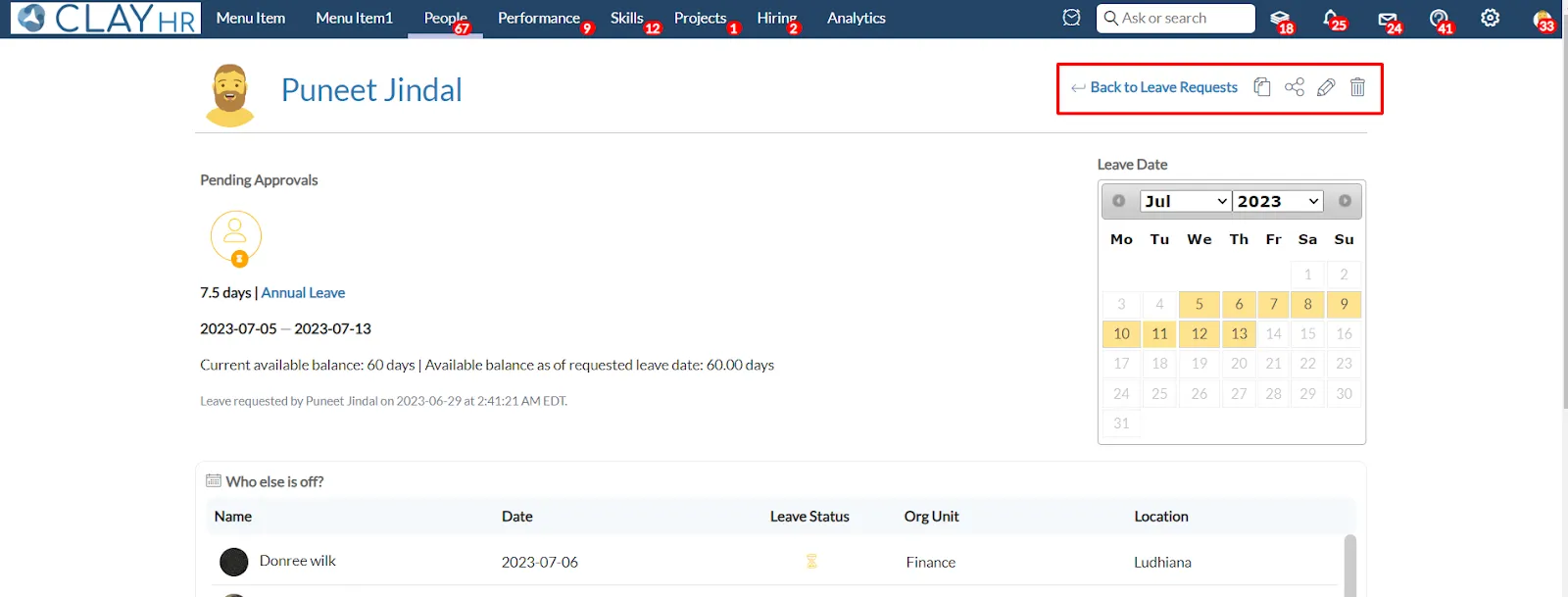Screen dimensions: 1568x597
Task: Open the People menu
Action: tap(446, 19)
